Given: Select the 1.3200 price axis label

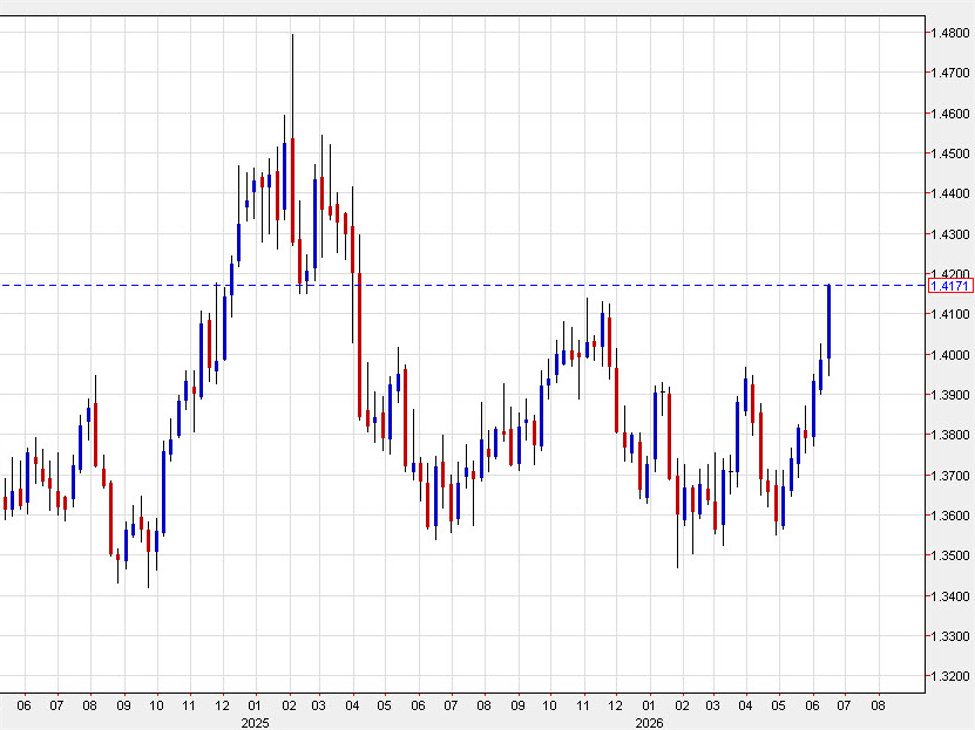Looking at the screenshot, I should click(951, 676).
